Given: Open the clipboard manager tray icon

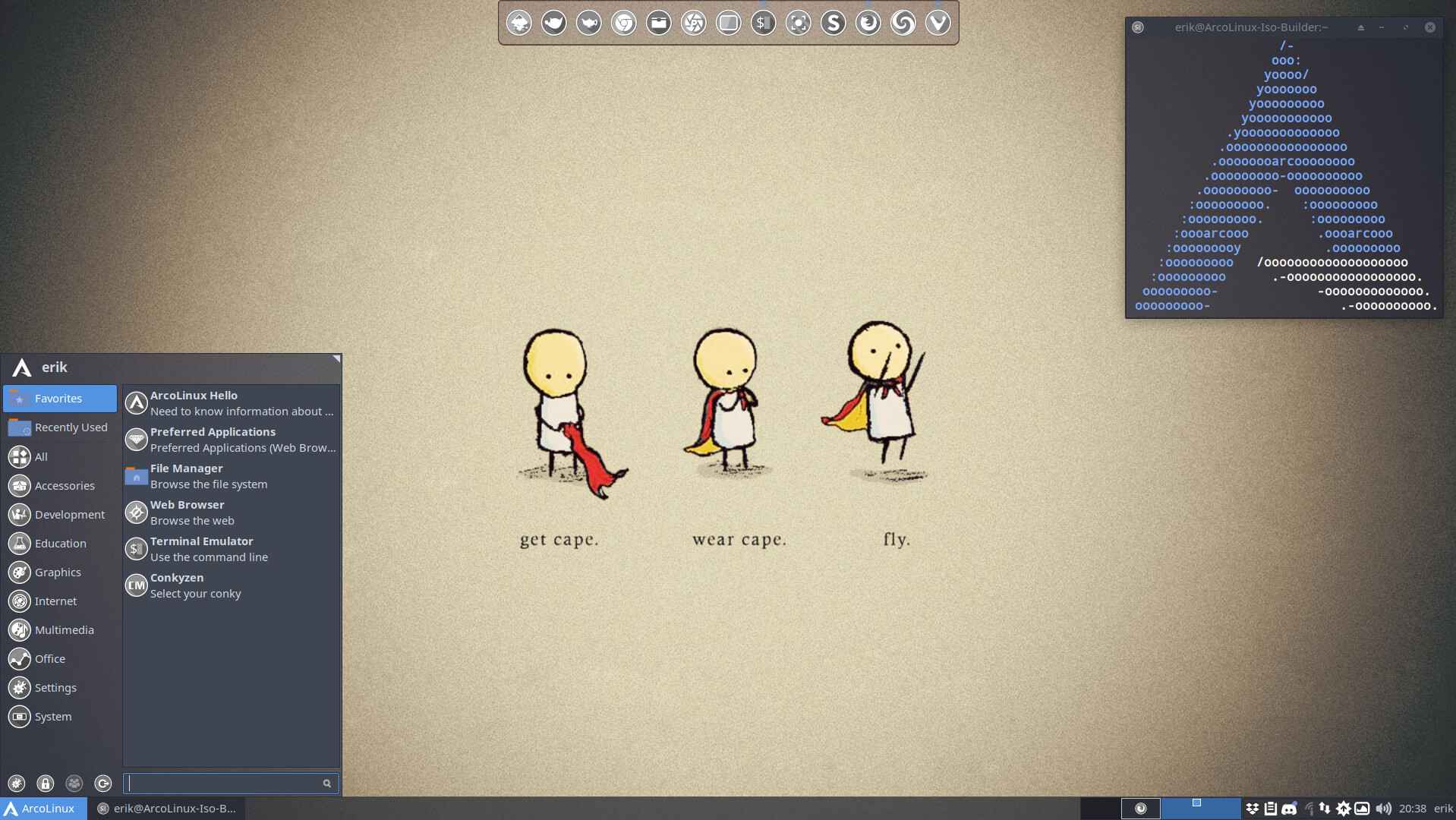Looking at the screenshot, I should point(1271,809).
